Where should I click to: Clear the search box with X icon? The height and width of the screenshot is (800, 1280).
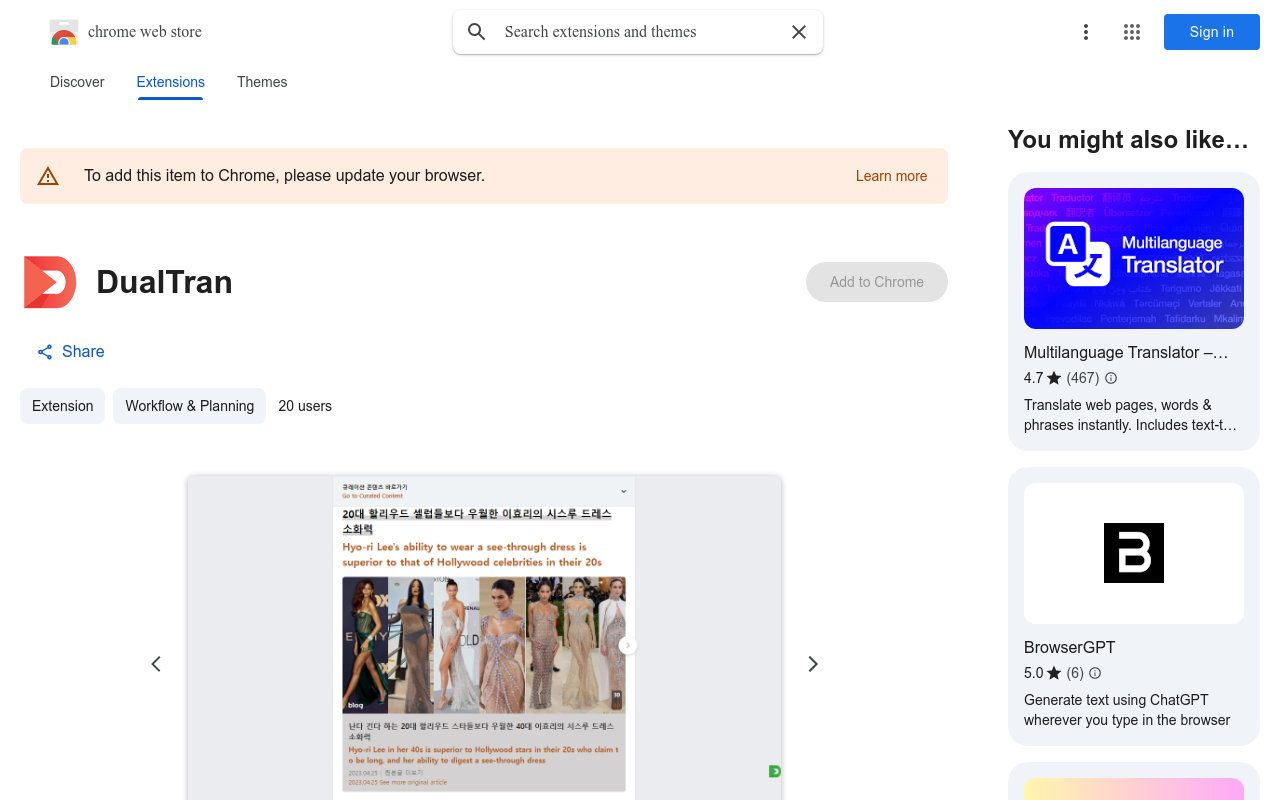[799, 32]
